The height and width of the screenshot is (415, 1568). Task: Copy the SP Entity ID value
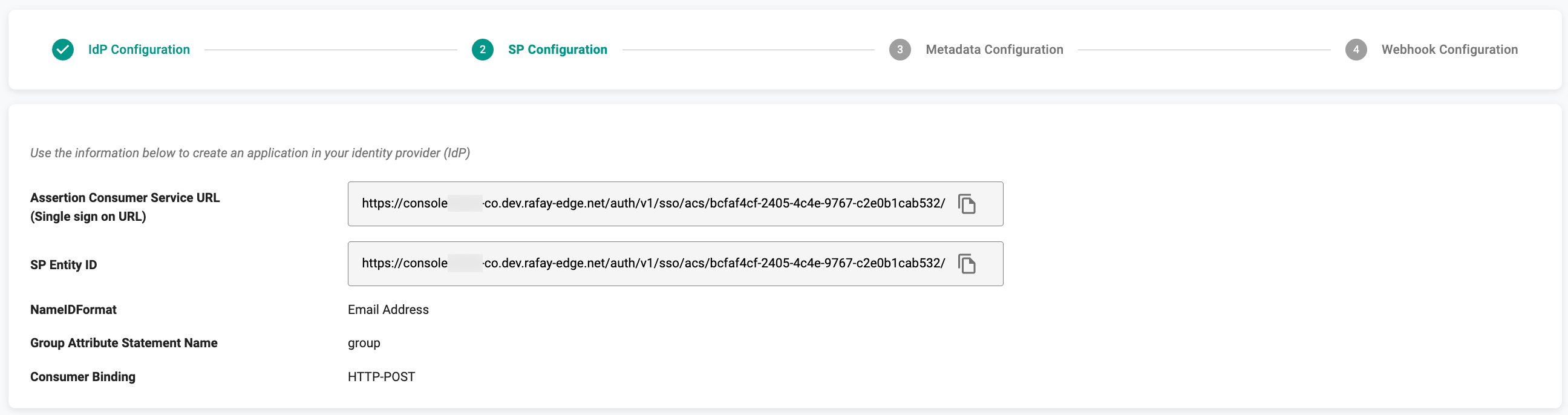pyautogui.click(x=967, y=264)
